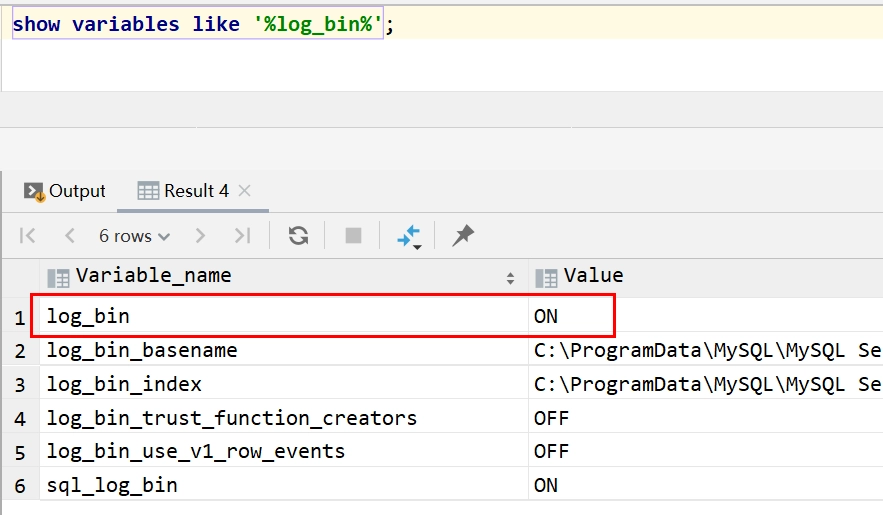Go to previous page of results
This screenshot has height=515, width=883.
click(70, 235)
